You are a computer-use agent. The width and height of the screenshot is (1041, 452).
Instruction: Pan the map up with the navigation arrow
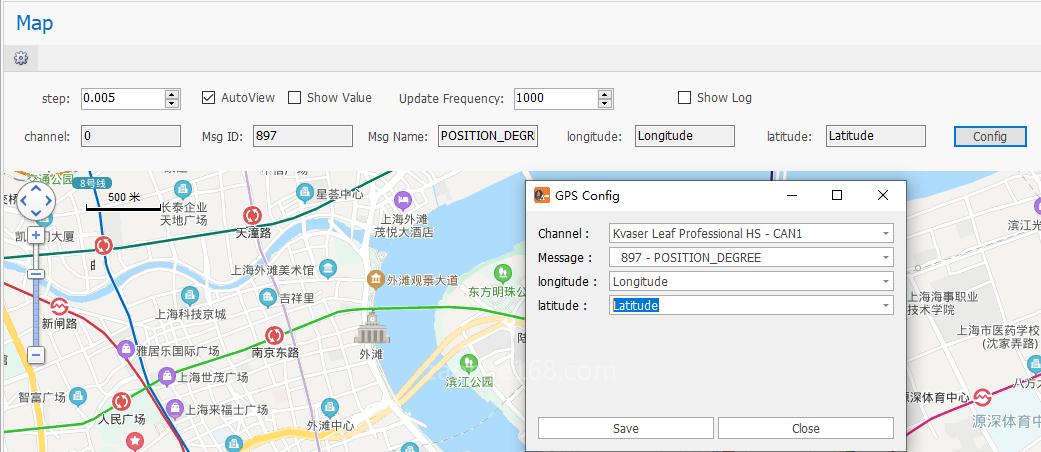coord(36,189)
